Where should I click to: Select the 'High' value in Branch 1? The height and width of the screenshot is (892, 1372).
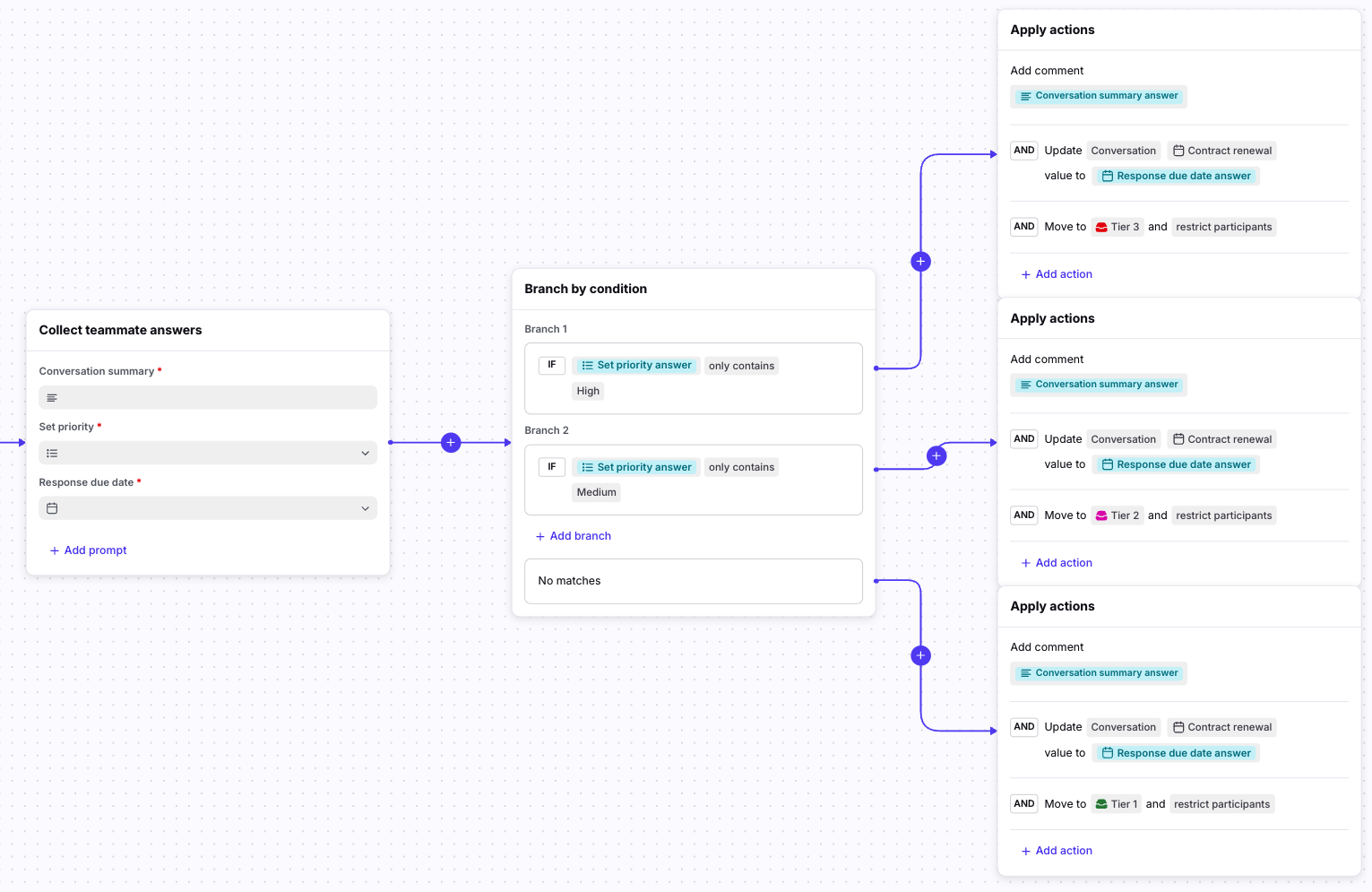588,391
